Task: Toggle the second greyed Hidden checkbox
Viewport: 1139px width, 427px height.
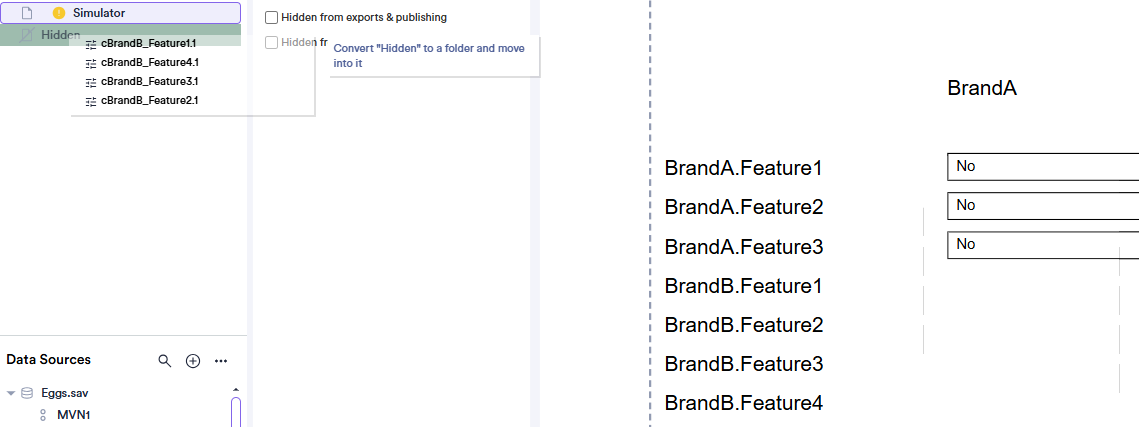Action: [271, 42]
